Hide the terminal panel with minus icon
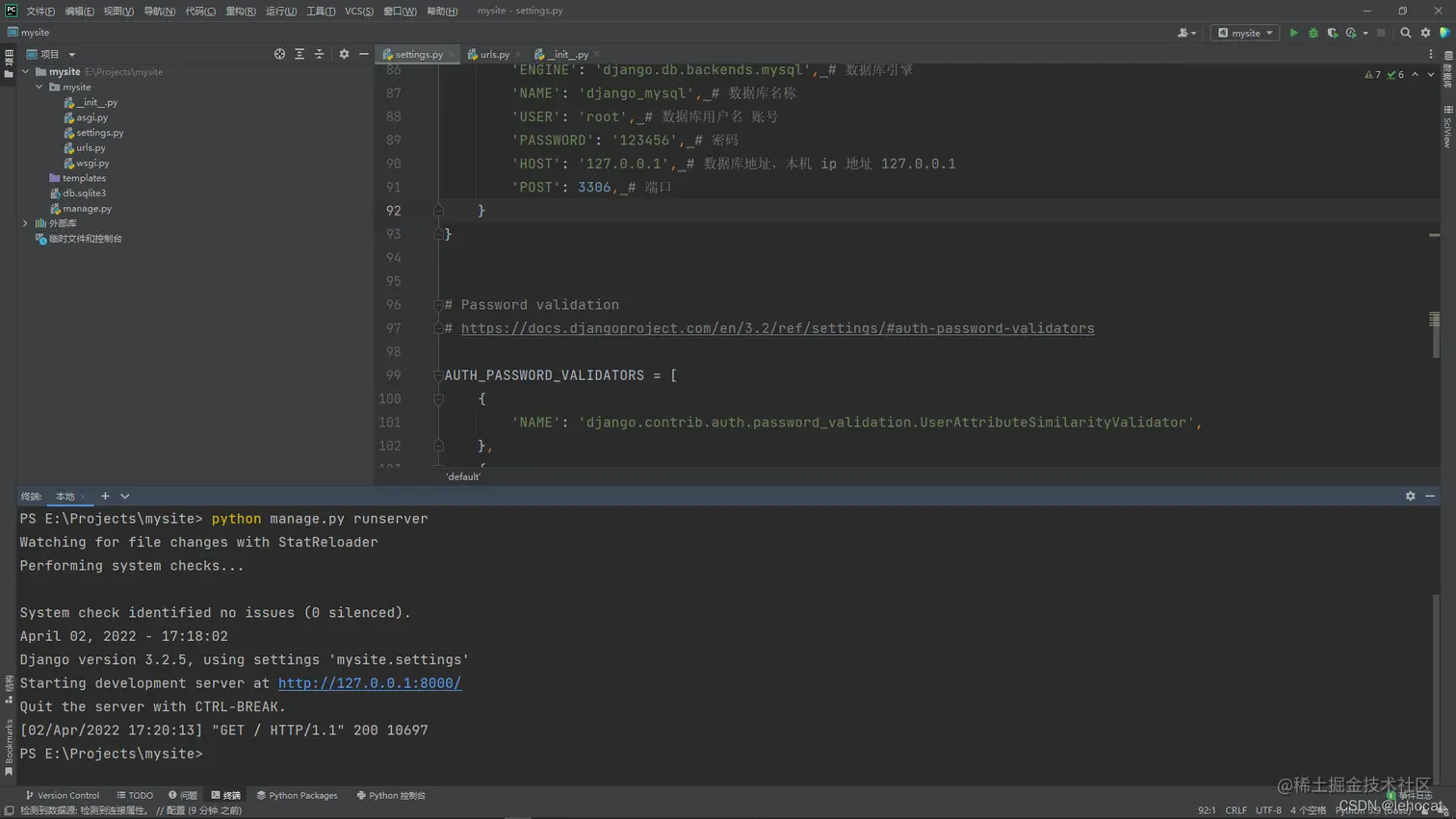 coord(1430,496)
